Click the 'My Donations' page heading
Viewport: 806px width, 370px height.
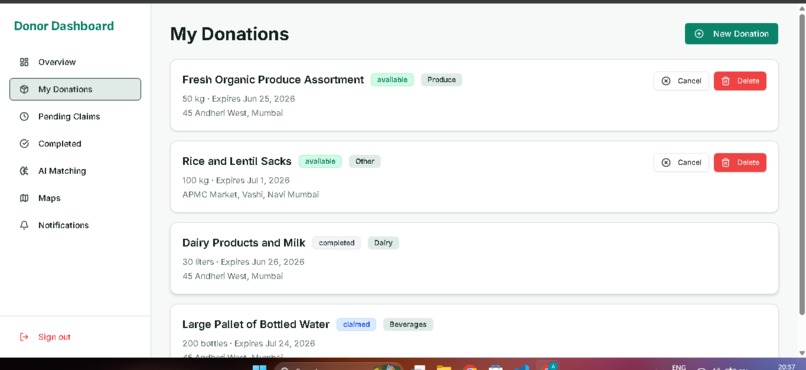click(x=229, y=34)
